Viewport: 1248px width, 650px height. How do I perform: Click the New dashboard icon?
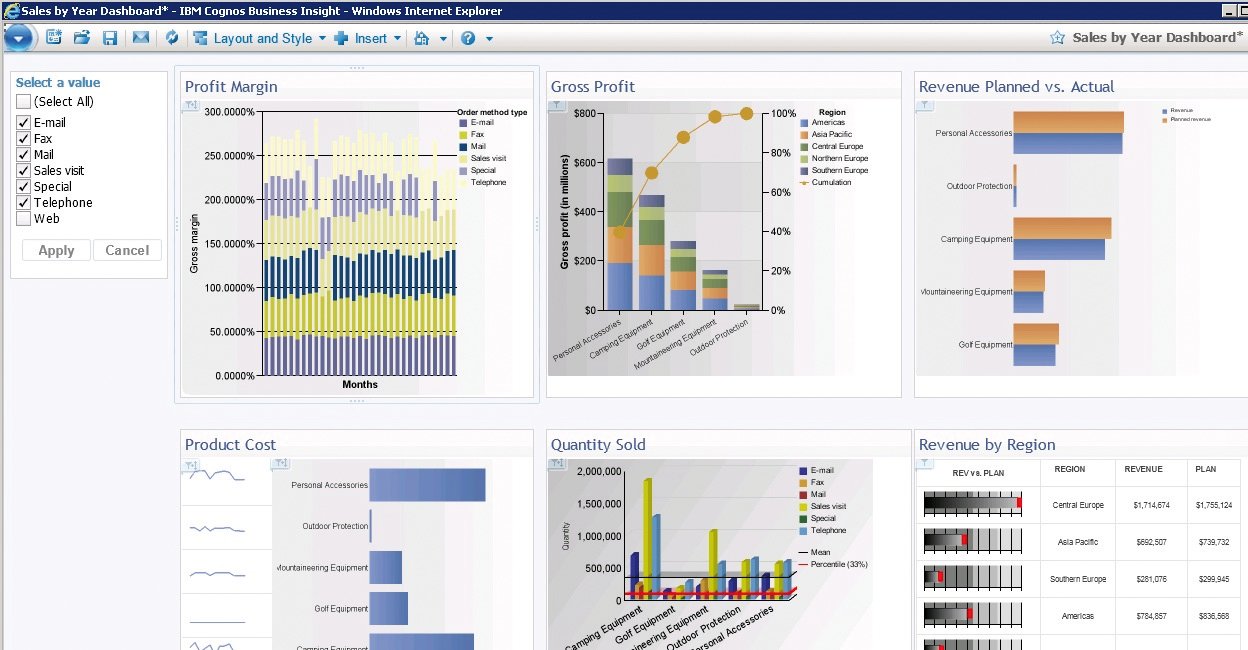(x=54, y=38)
